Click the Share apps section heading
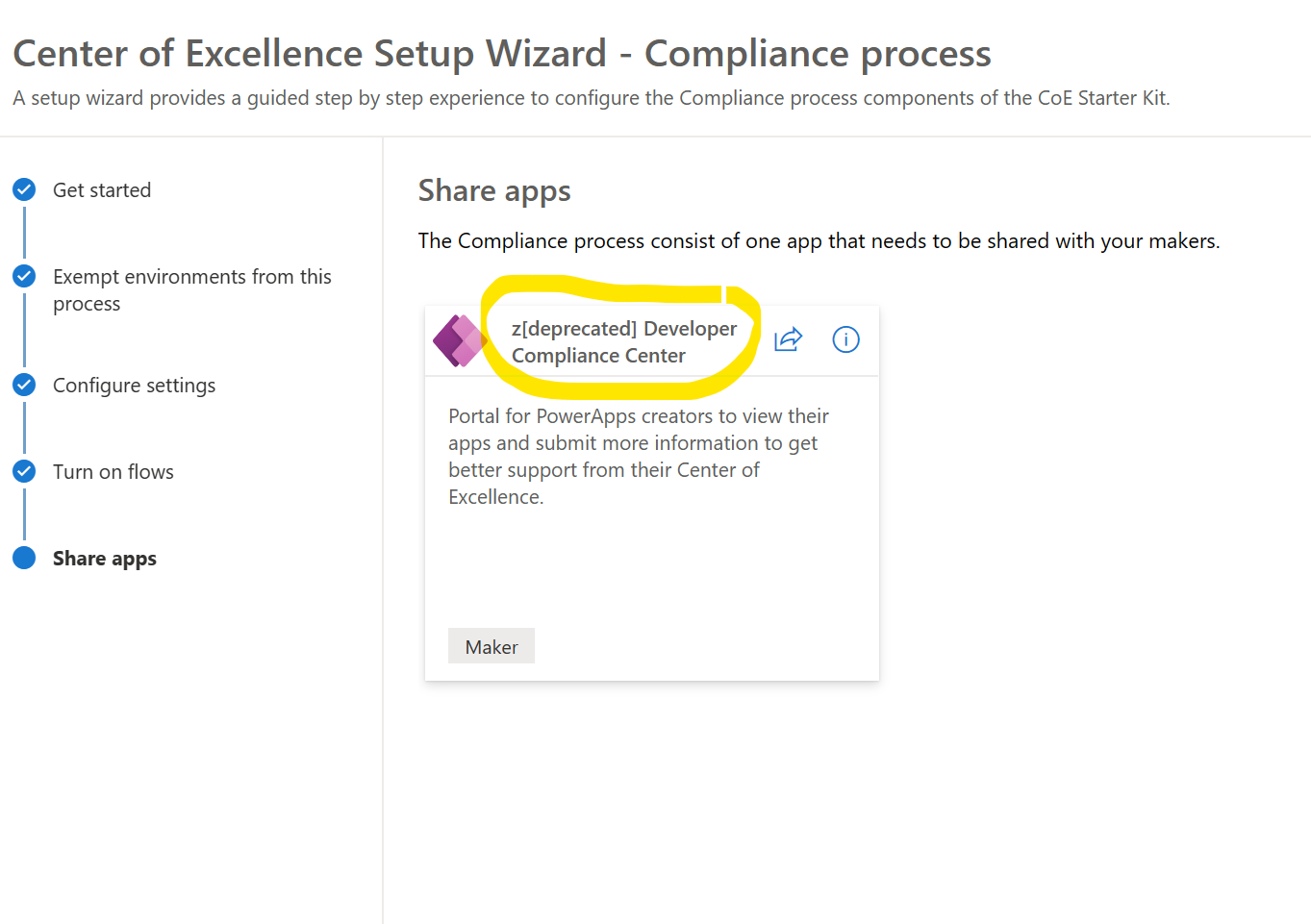The width and height of the screenshot is (1311, 924). click(494, 189)
